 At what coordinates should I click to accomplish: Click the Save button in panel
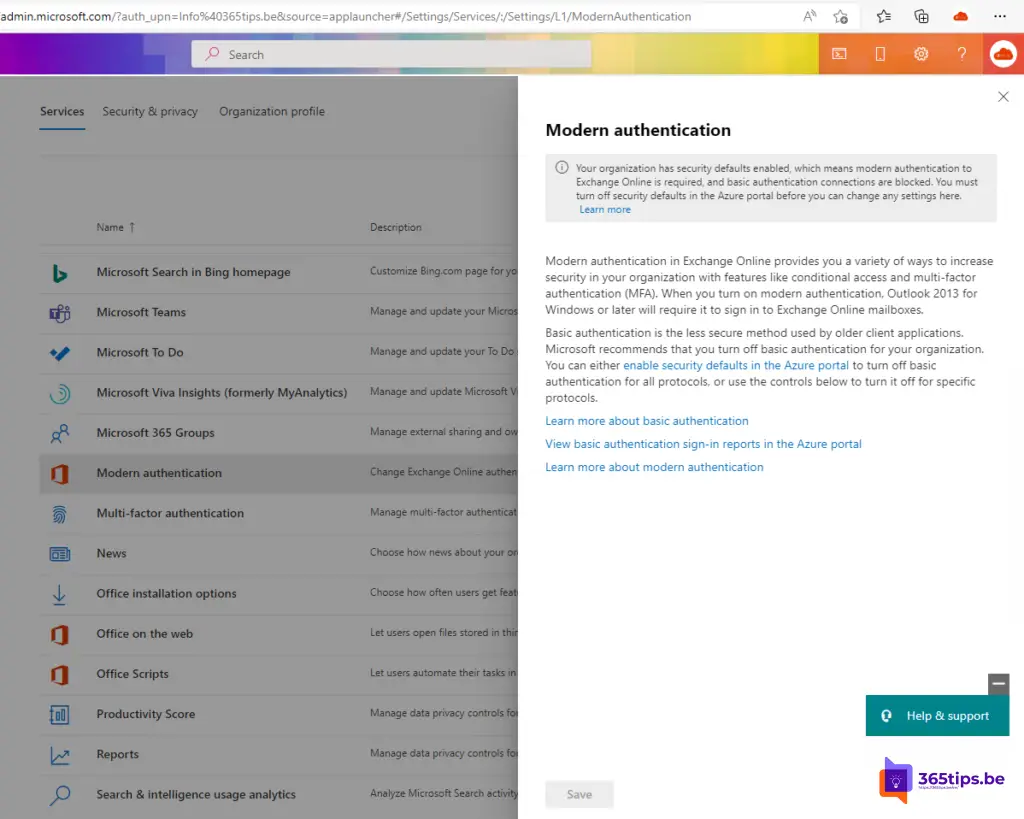pos(579,794)
